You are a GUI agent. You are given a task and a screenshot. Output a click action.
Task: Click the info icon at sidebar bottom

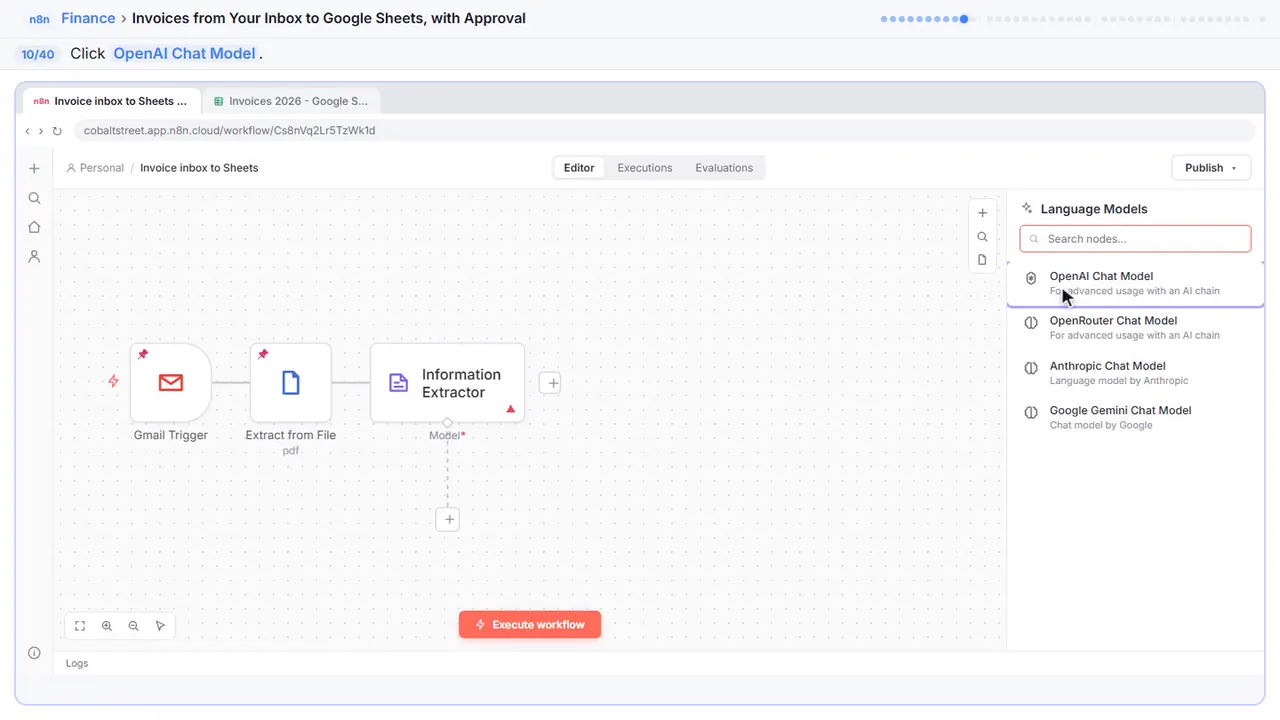pos(34,653)
